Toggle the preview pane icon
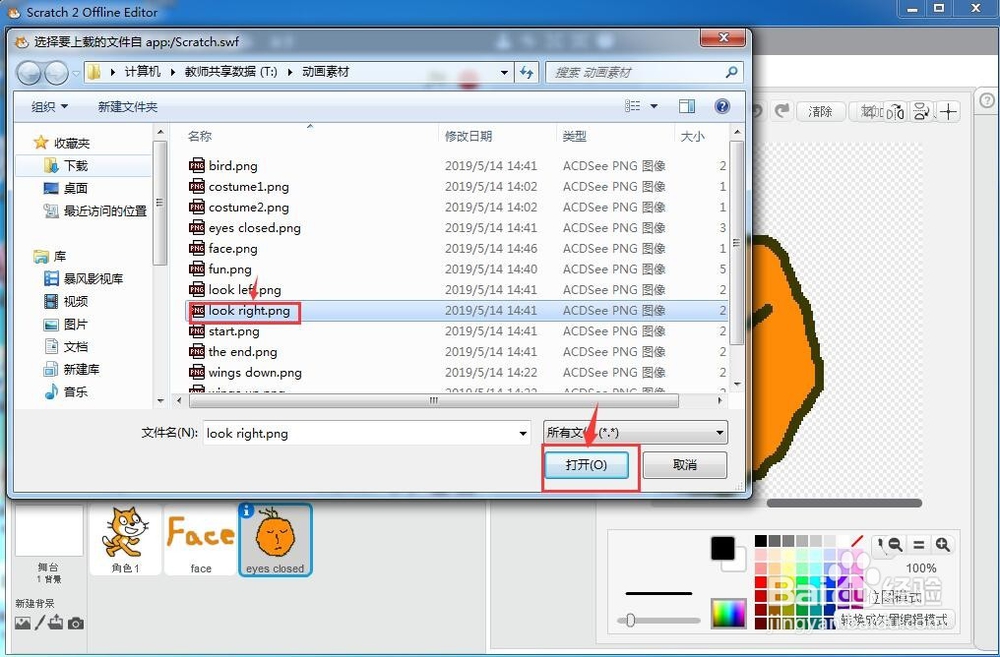This screenshot has height=657, width=1000. click(687, 106)
